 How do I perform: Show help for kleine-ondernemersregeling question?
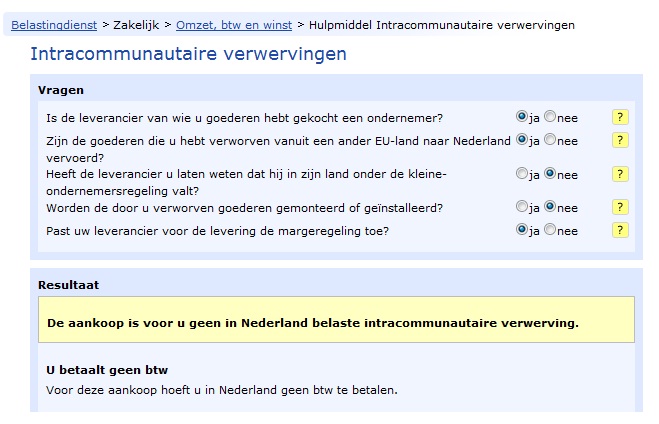(620, 174)
